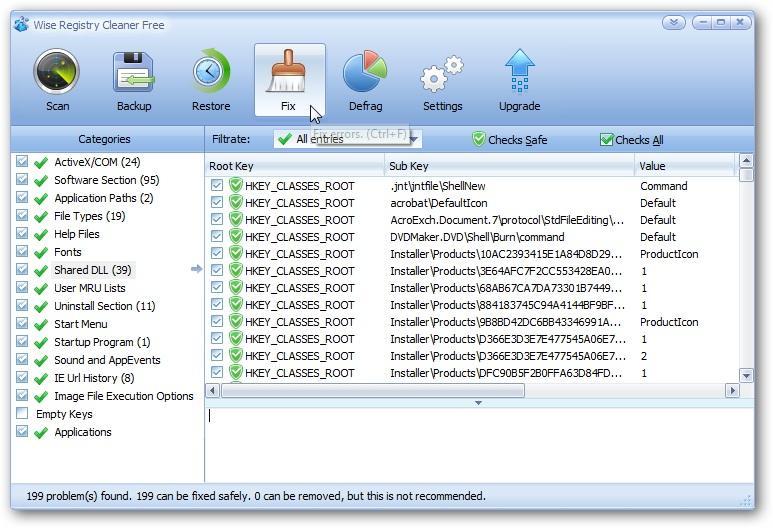Viewport: 773px width, 528px height.
Task: Uncheck the IE Url History (8) checkbox
Action: [22, 377]
